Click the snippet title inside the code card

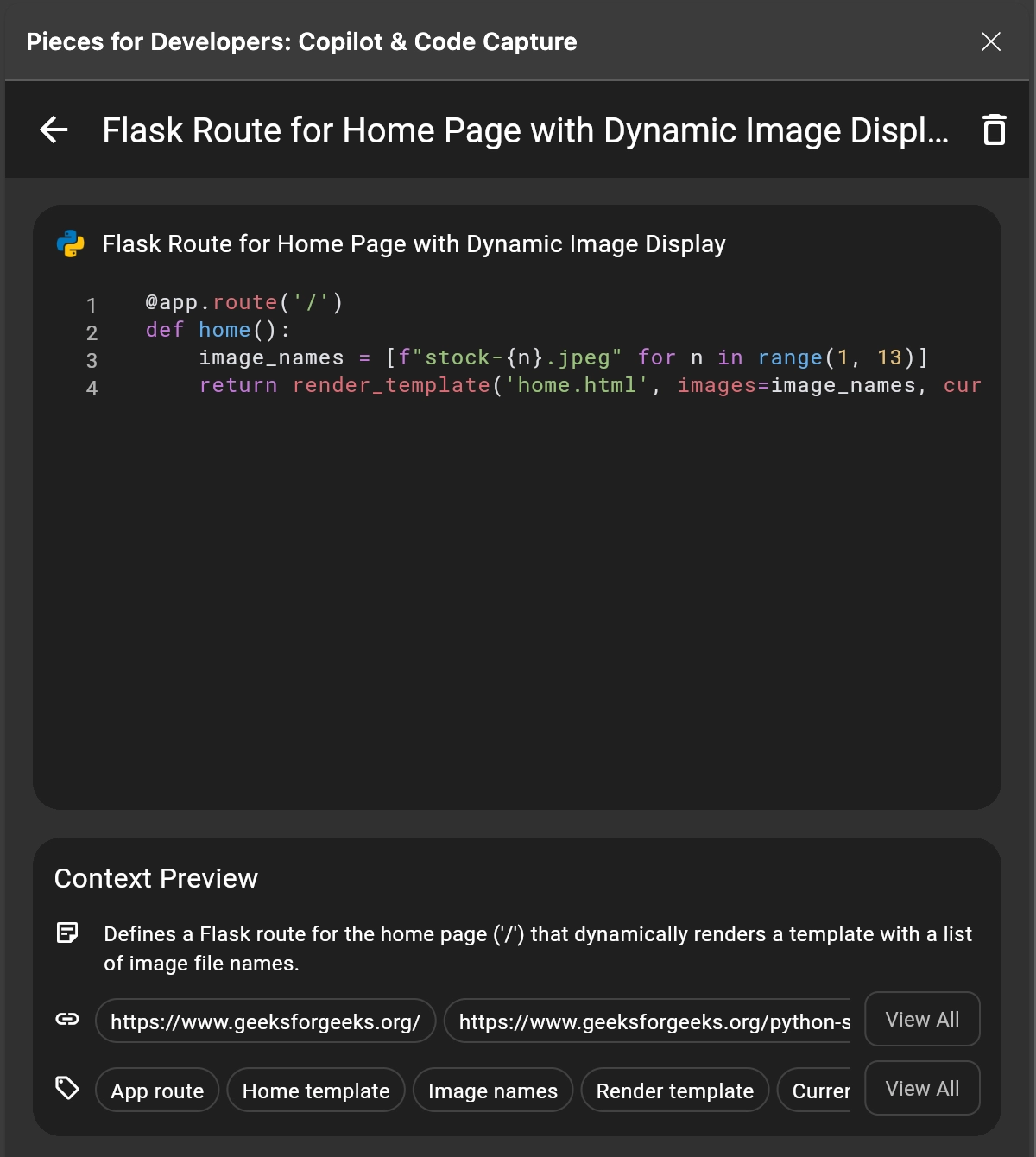[413, 243]
